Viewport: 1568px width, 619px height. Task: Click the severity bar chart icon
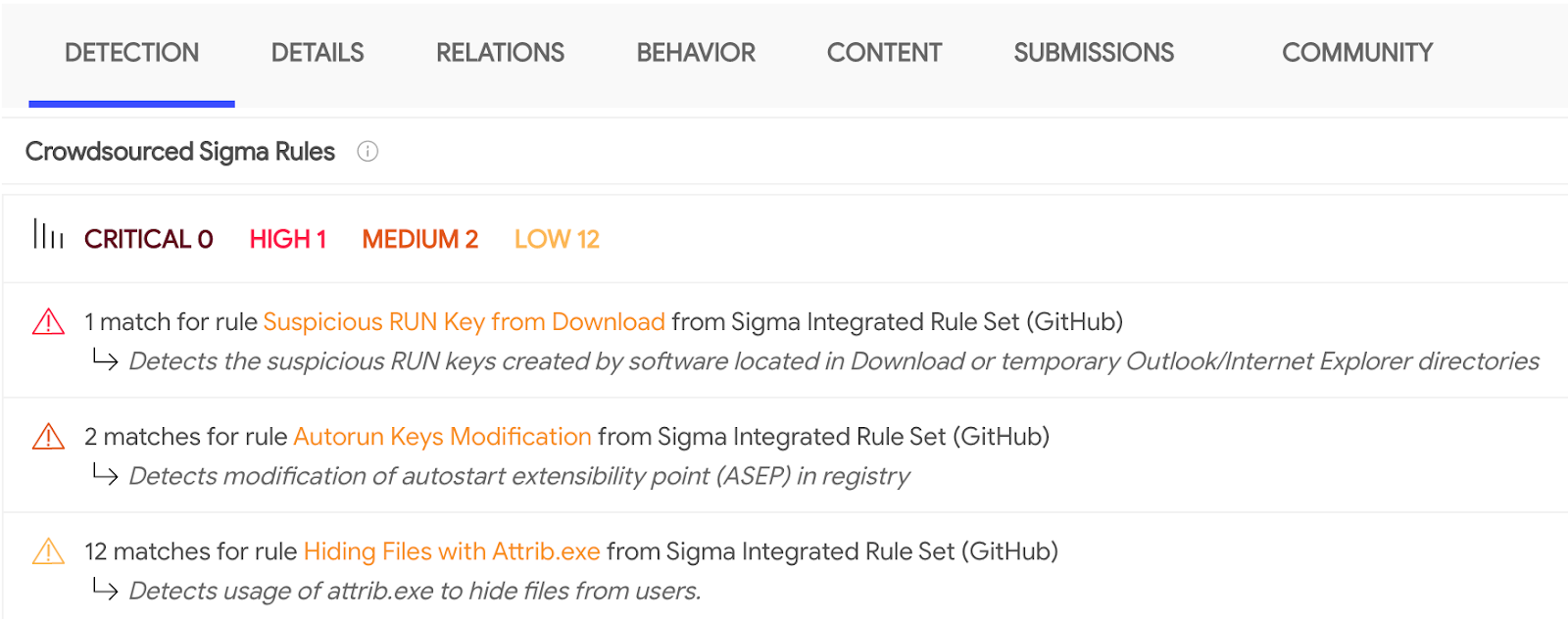click(48, 234)
